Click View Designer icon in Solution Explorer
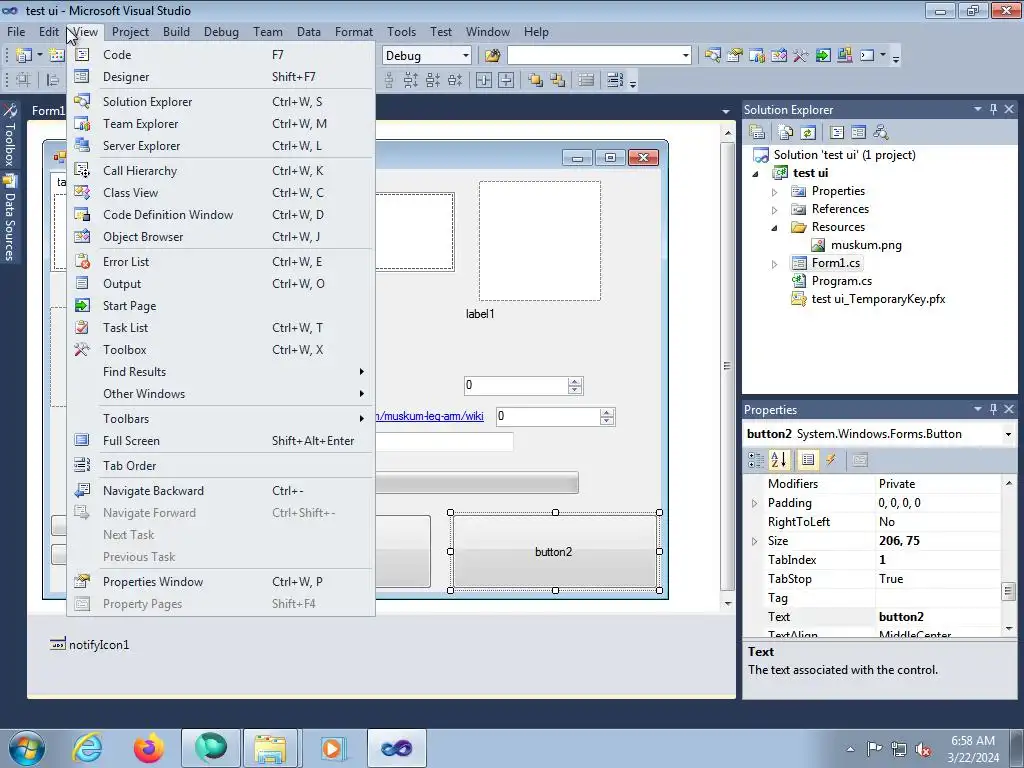1024x768 pixels. click(858, 133)
